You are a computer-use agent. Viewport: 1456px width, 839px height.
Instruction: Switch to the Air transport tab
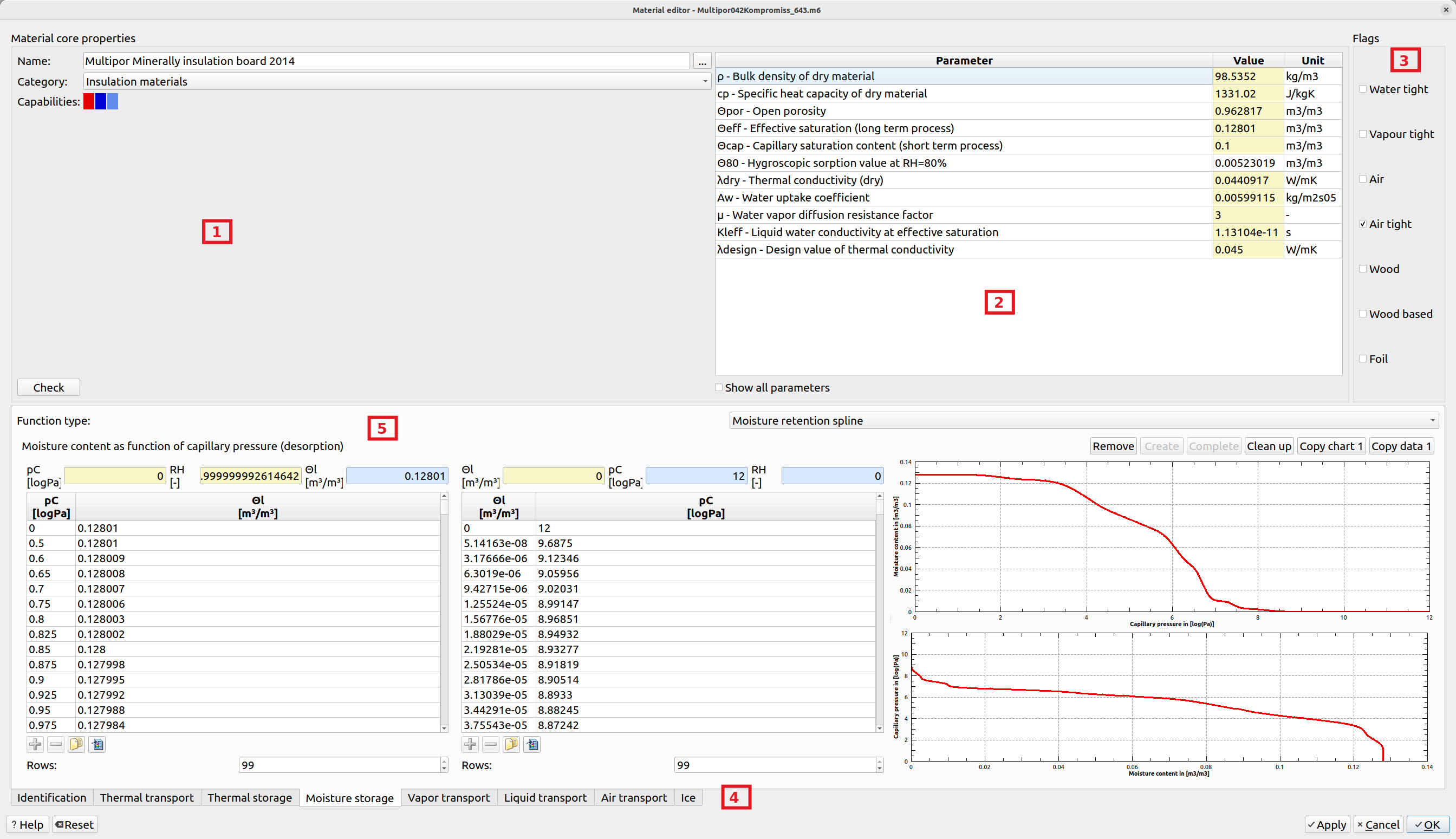click(634, 797)
